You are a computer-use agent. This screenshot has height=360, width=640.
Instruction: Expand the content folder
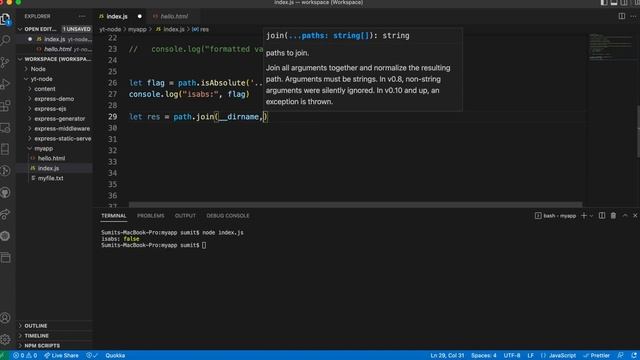pyautogui.click(x=55, y=89)
